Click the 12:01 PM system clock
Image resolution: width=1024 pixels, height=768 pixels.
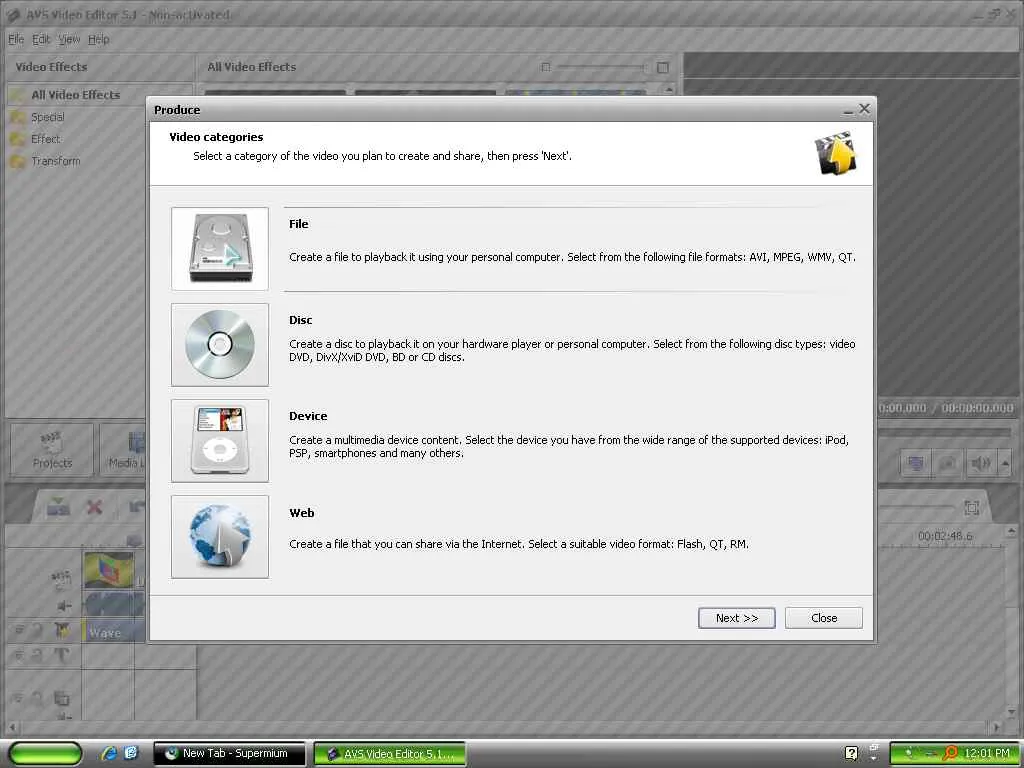pyautogui.click(x=987, y=753)
